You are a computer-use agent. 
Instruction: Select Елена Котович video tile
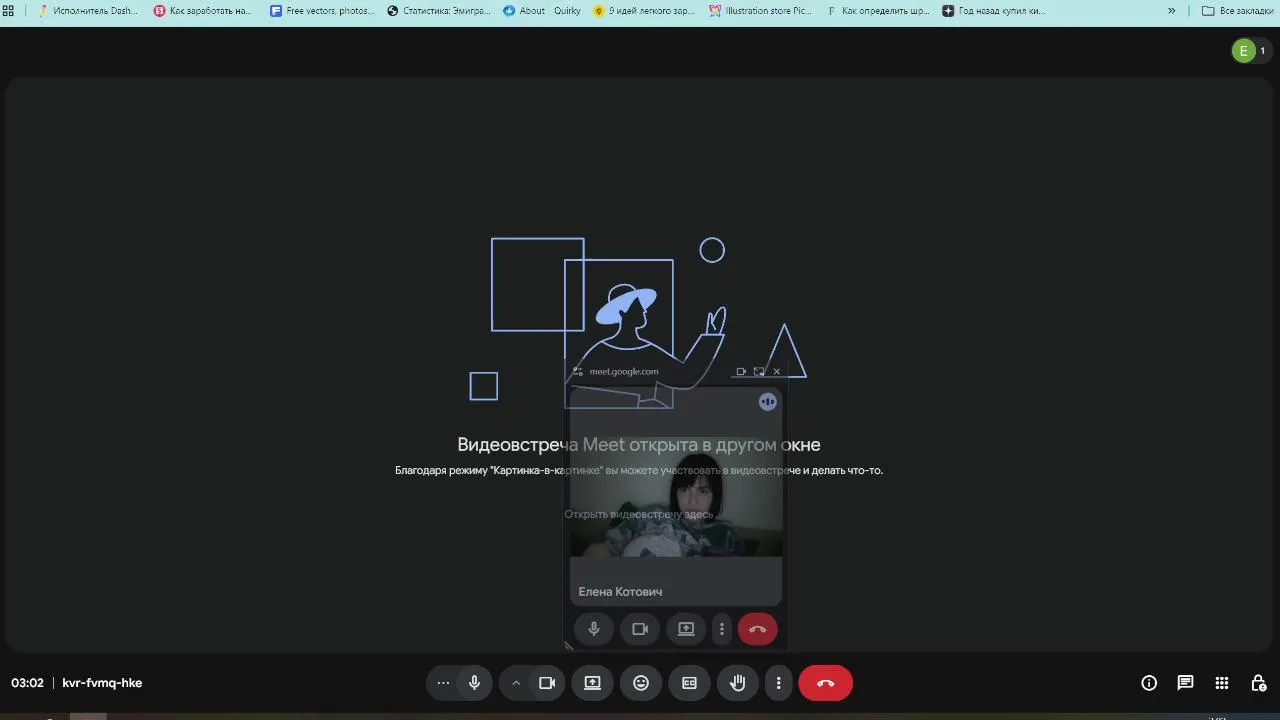(676, 497)
